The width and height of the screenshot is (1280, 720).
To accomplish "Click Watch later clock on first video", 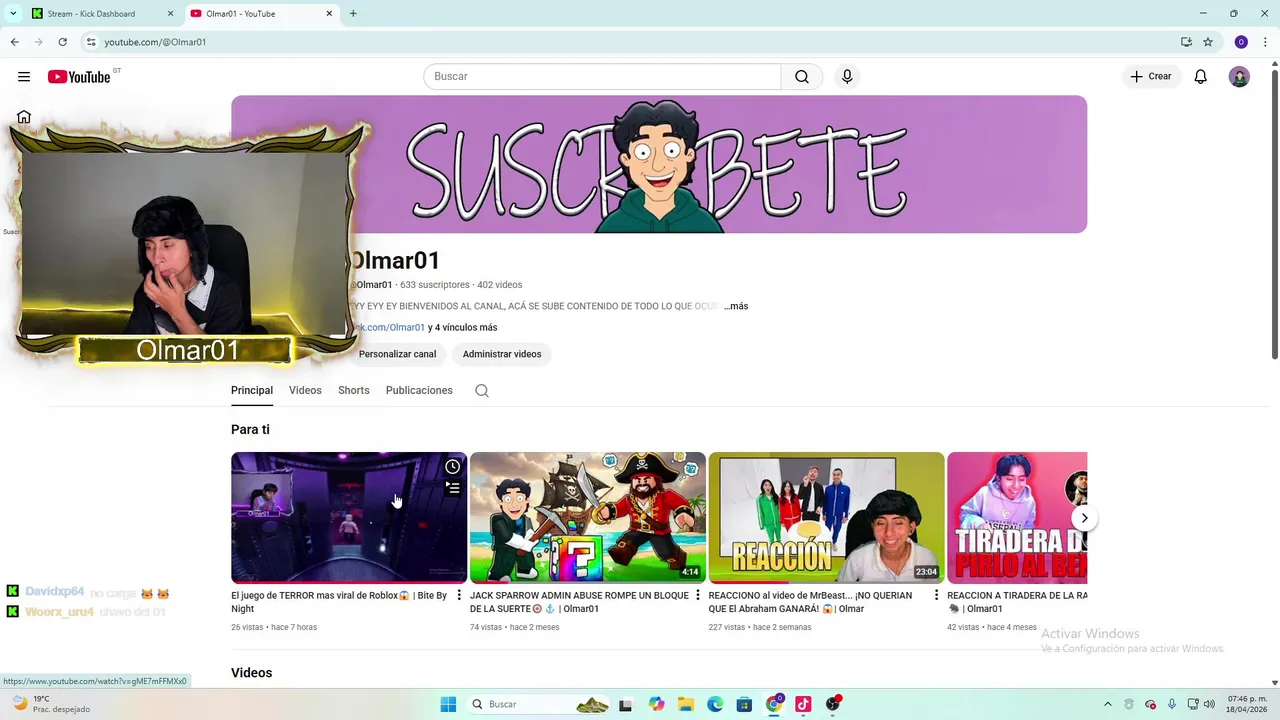I will coord(453,467).
